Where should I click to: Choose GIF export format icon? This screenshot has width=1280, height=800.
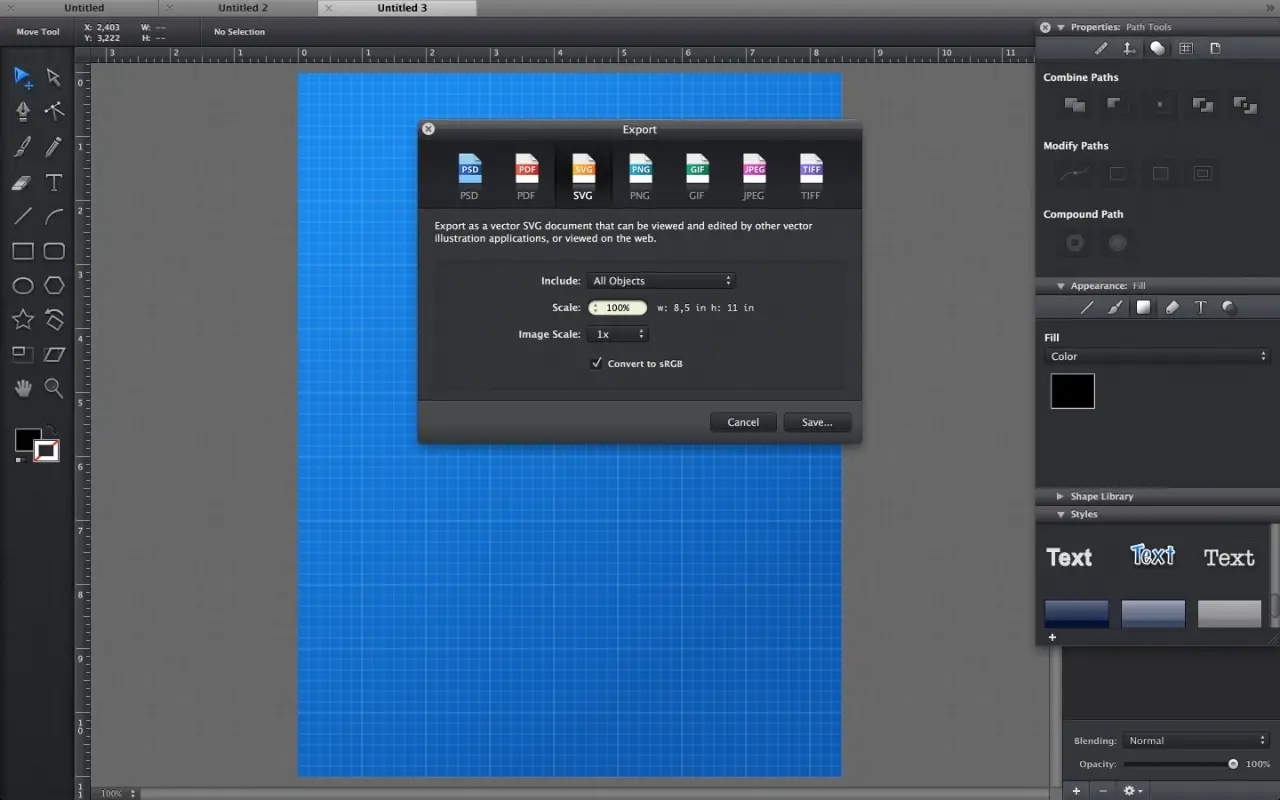(697, 177)
